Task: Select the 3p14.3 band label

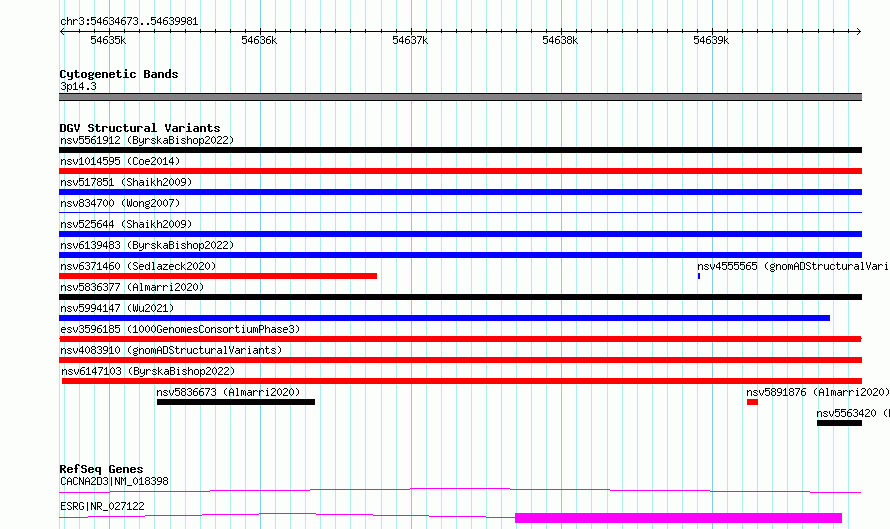Action: 78,86
